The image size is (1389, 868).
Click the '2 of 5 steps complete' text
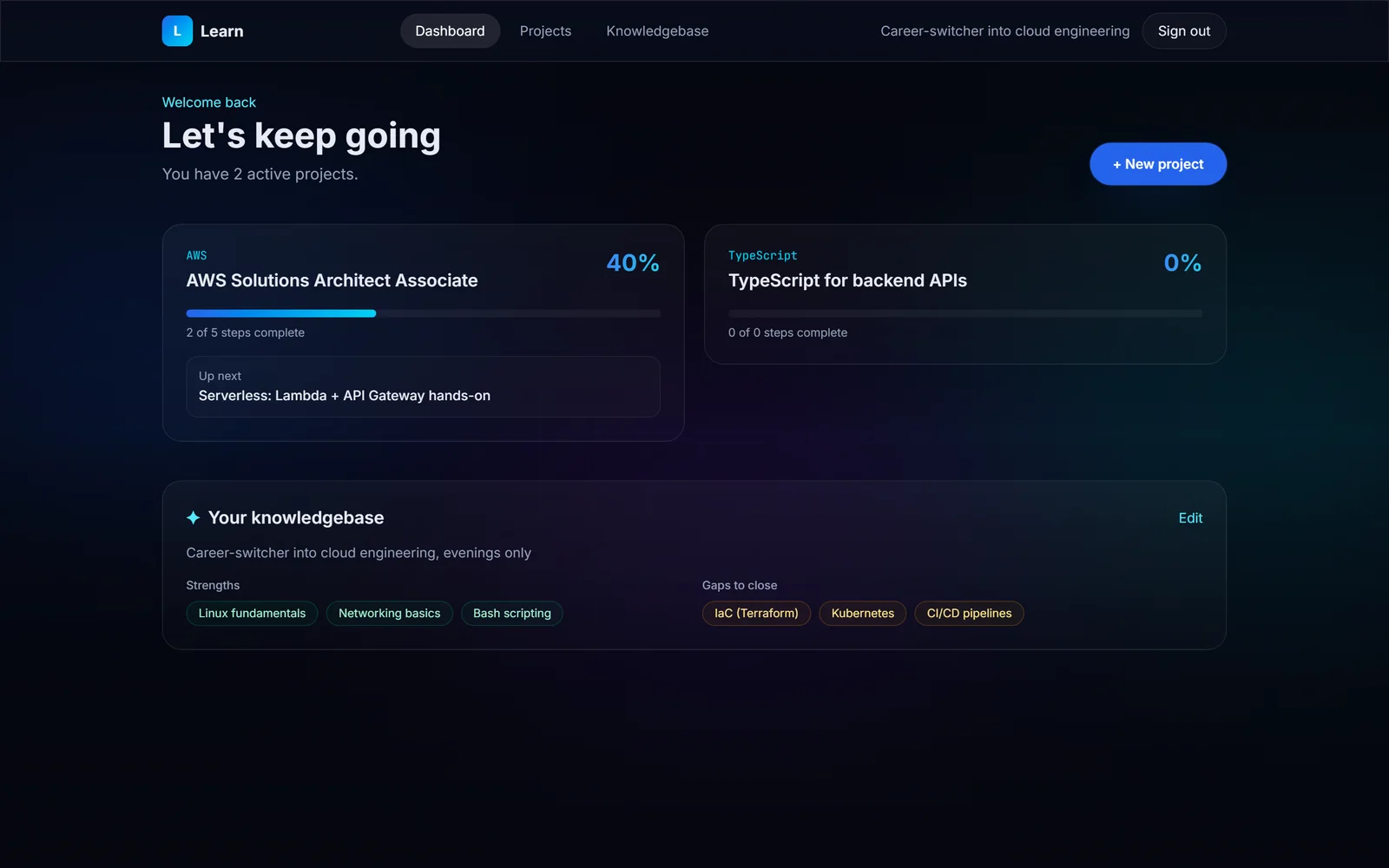point(245,332)
